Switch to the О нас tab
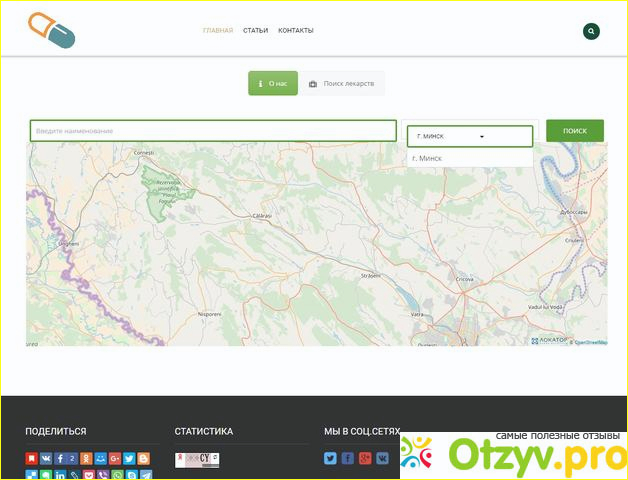Image resolution: width=628 pixels, height=480 pixels. click(x=273, y=84)
